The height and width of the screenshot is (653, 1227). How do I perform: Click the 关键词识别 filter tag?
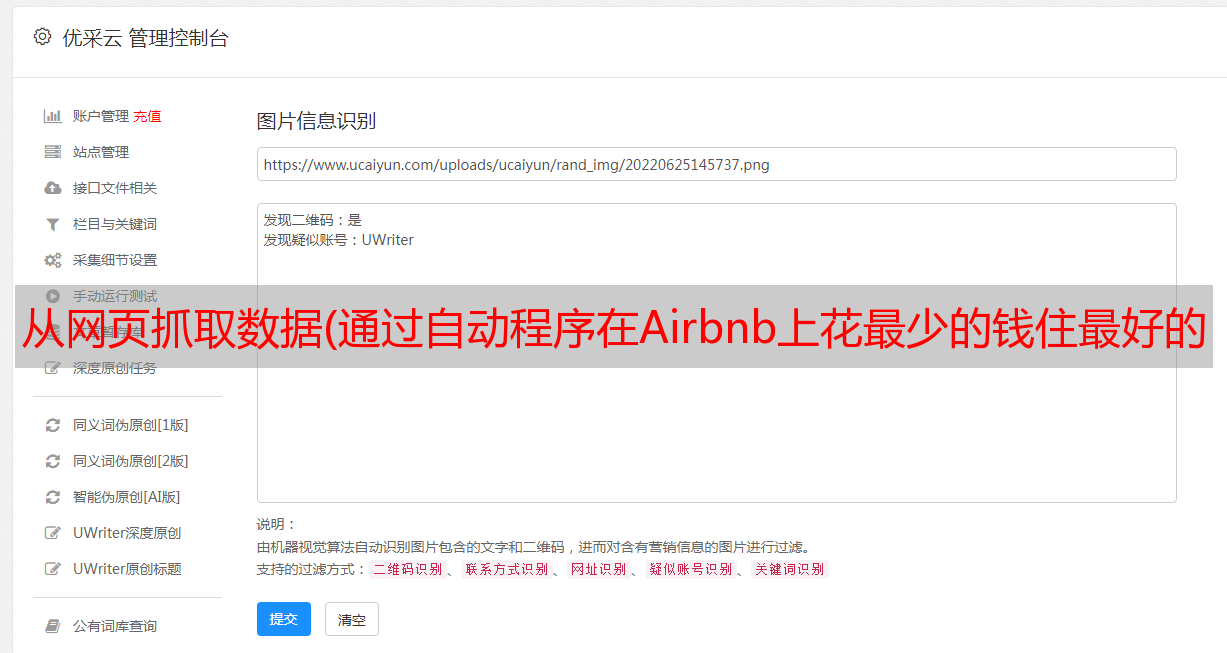click(790, 569)
